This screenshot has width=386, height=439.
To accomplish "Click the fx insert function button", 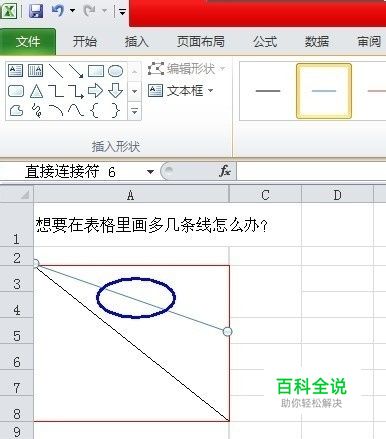I will point(225,171).
